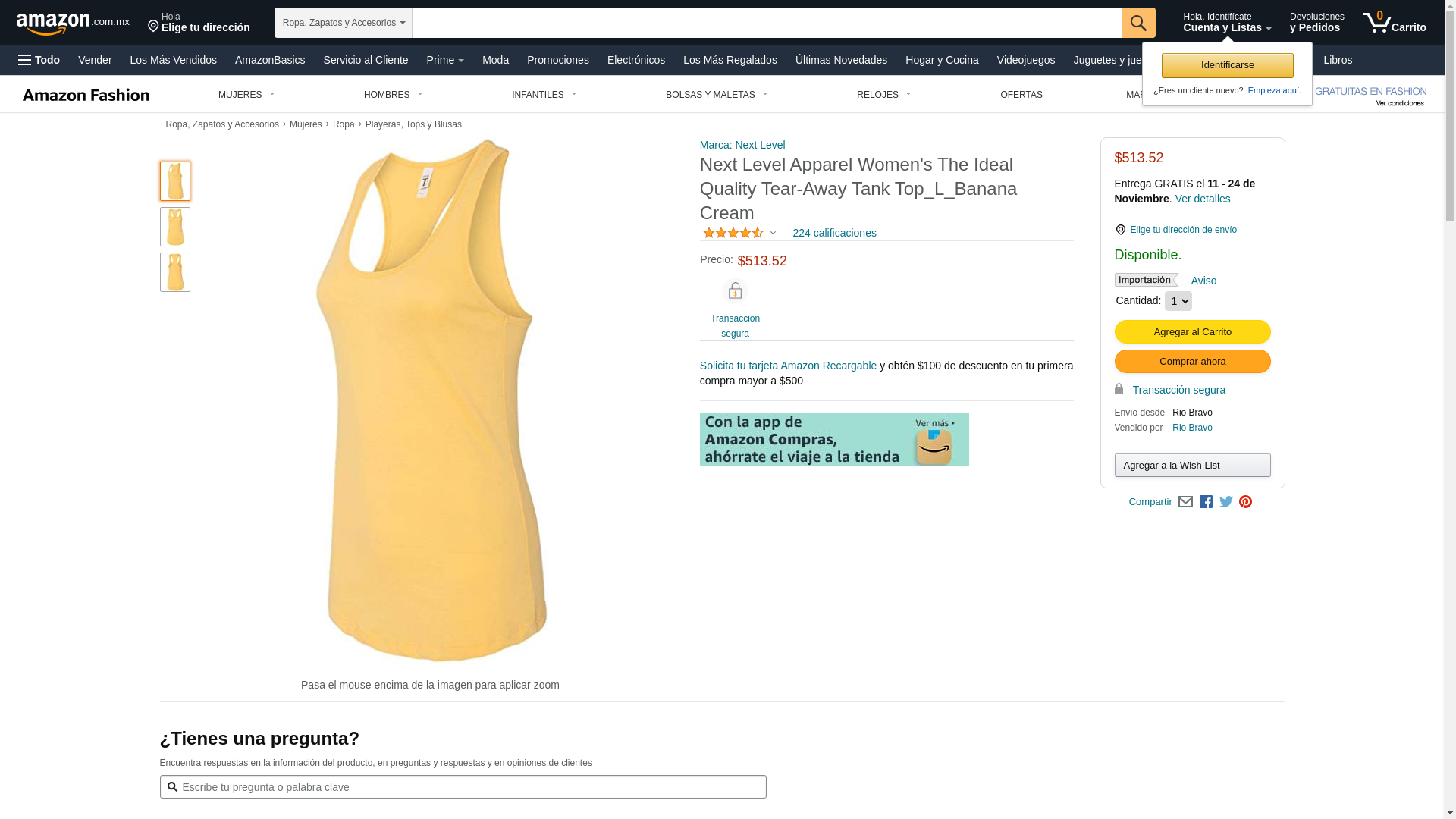Share product on Twitter icon
This screenshot has height=819, width=1456.
(1225, 502)
